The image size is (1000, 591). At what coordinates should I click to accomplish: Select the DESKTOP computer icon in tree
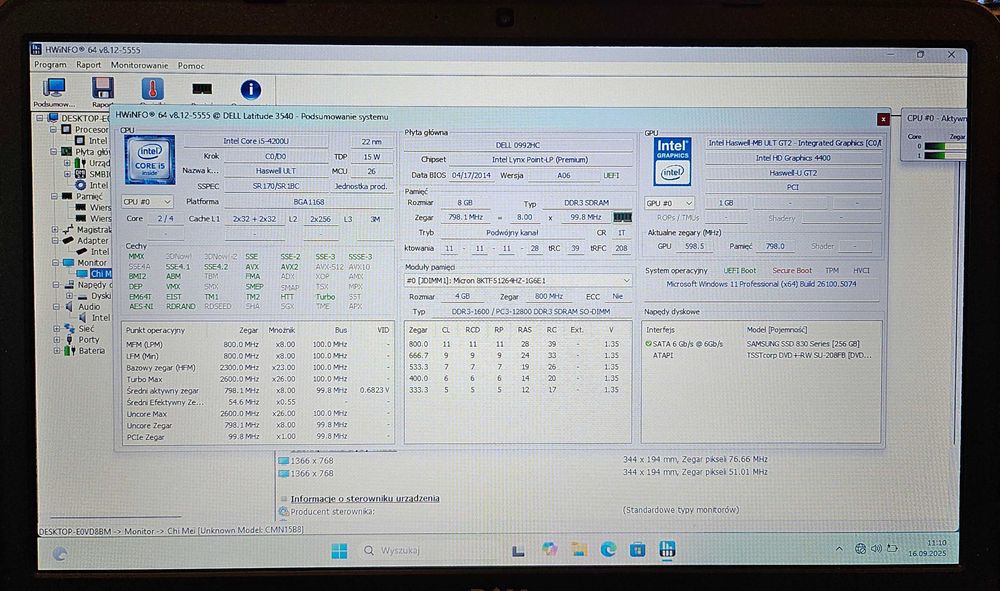click(53, 118)
